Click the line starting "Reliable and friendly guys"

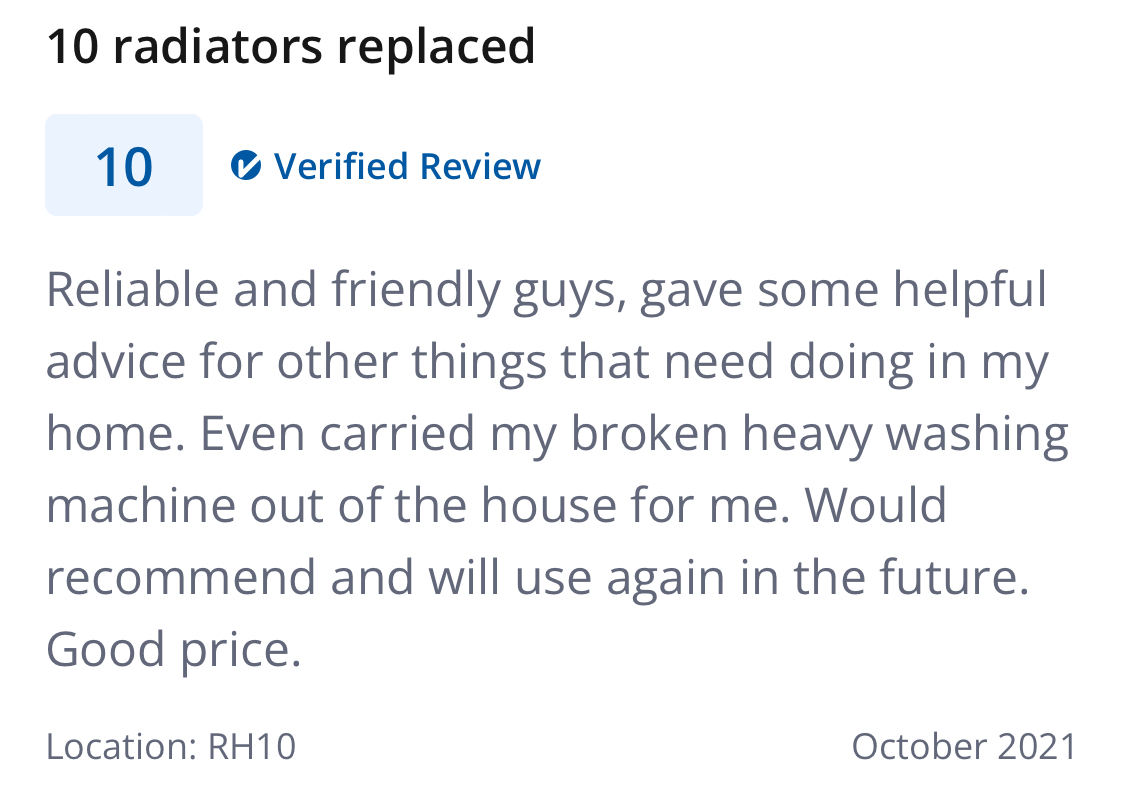[547, 291]
